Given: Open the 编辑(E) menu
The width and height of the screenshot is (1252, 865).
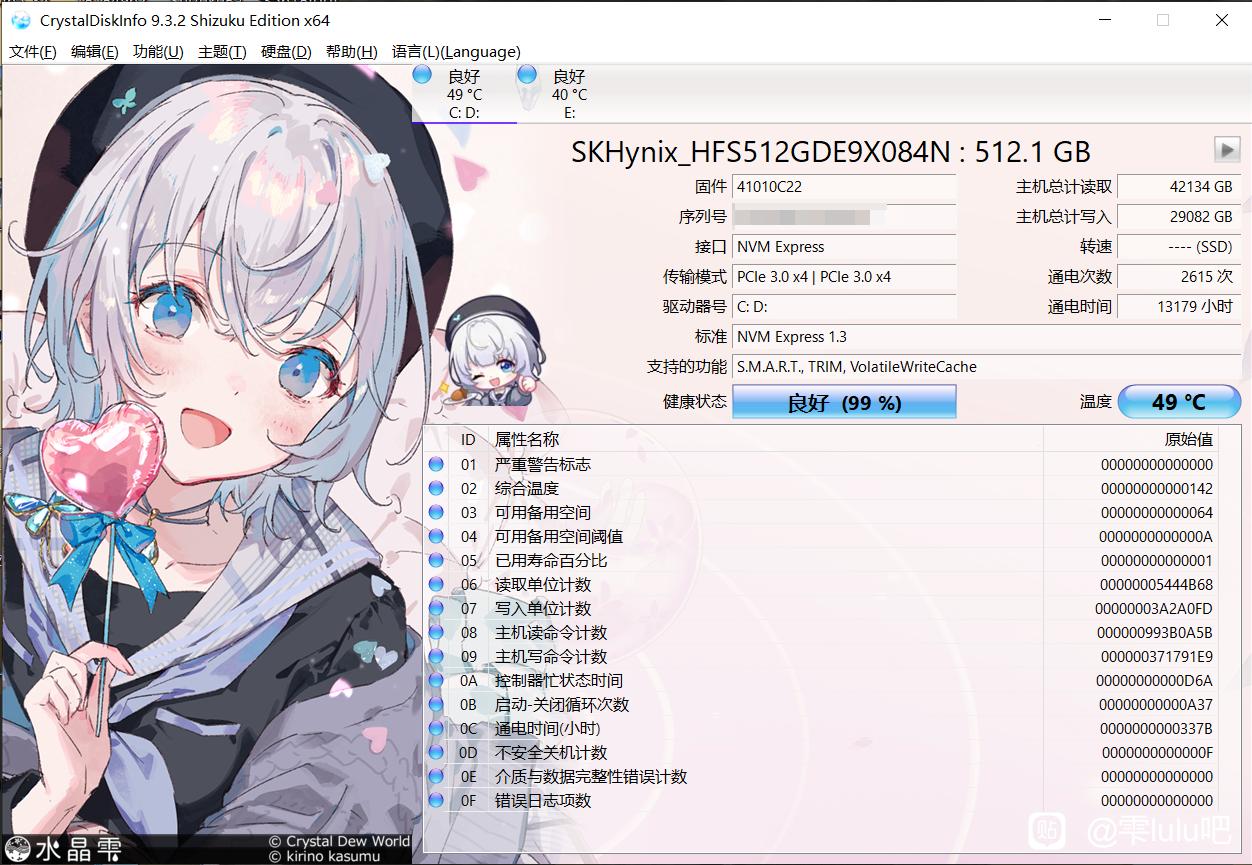Looking at the screenshot, I should (94, 52).
